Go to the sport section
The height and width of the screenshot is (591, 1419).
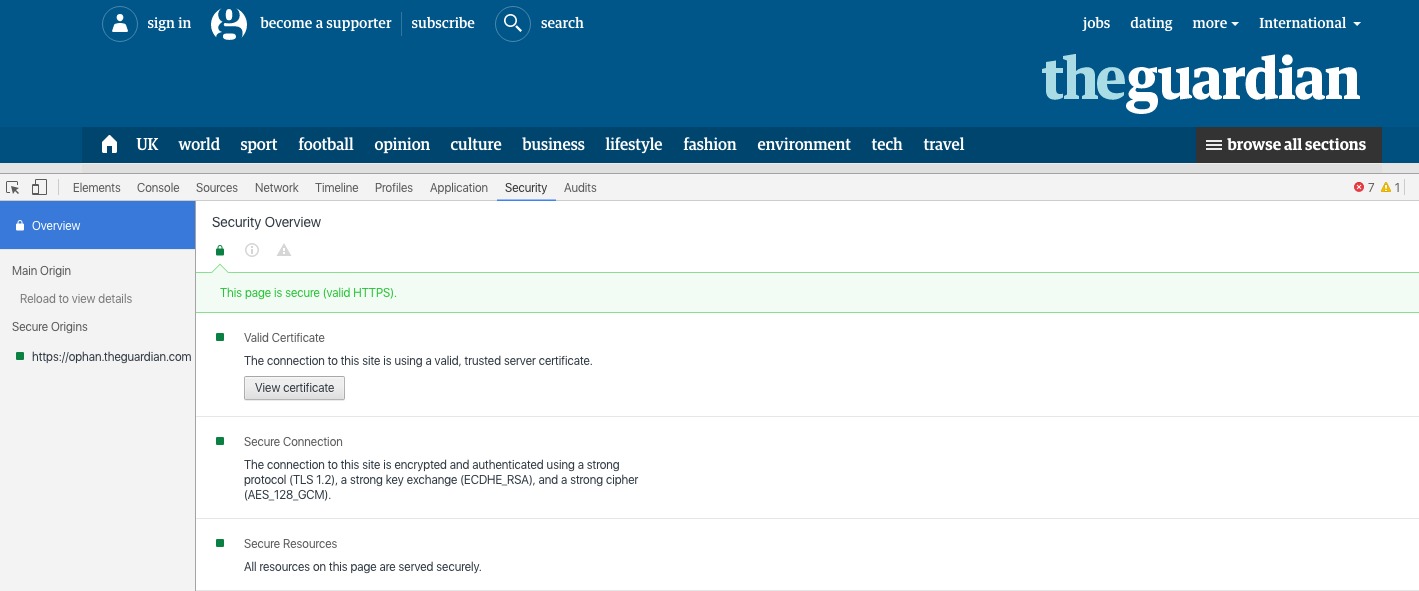[259, 145]
